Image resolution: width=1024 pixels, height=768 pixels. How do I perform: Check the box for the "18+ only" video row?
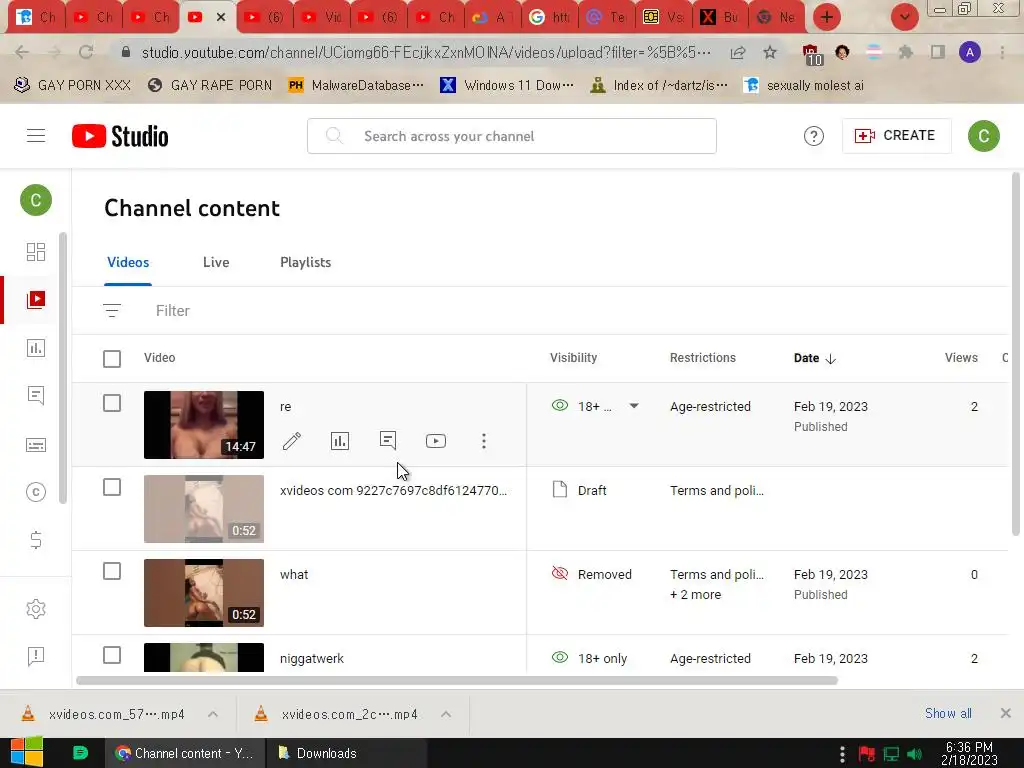(x=112, y=655)
